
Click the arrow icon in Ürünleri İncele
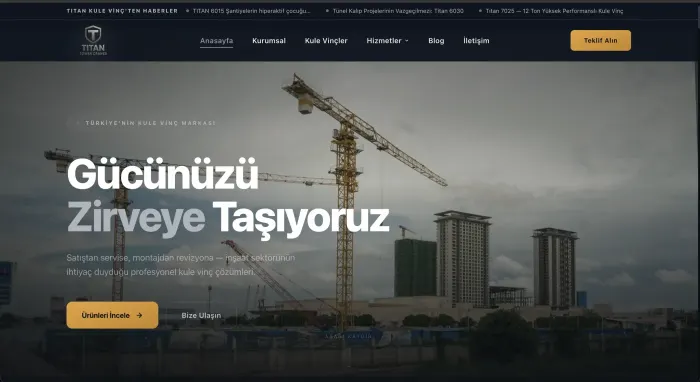pos(139,315)
